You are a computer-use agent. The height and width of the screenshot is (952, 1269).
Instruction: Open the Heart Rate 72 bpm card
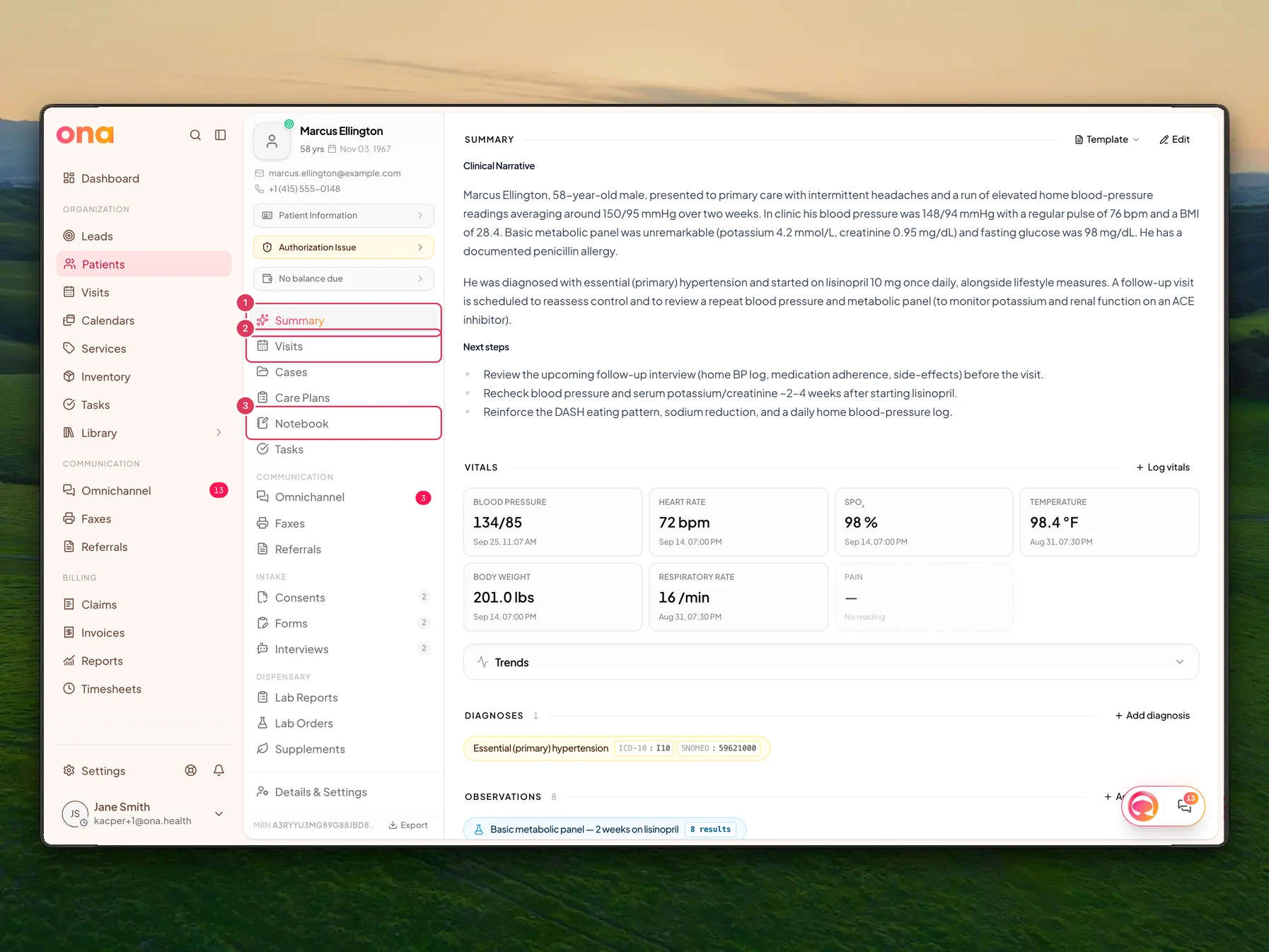[738, 522]
